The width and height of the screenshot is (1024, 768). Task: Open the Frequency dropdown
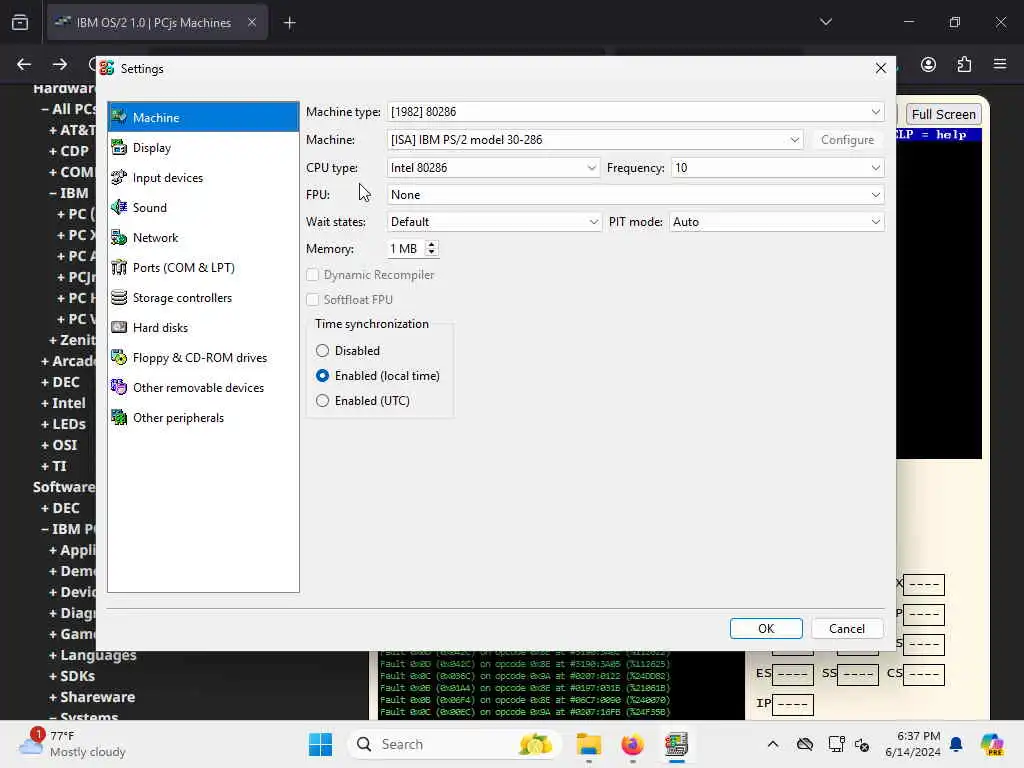click(777, 168)
